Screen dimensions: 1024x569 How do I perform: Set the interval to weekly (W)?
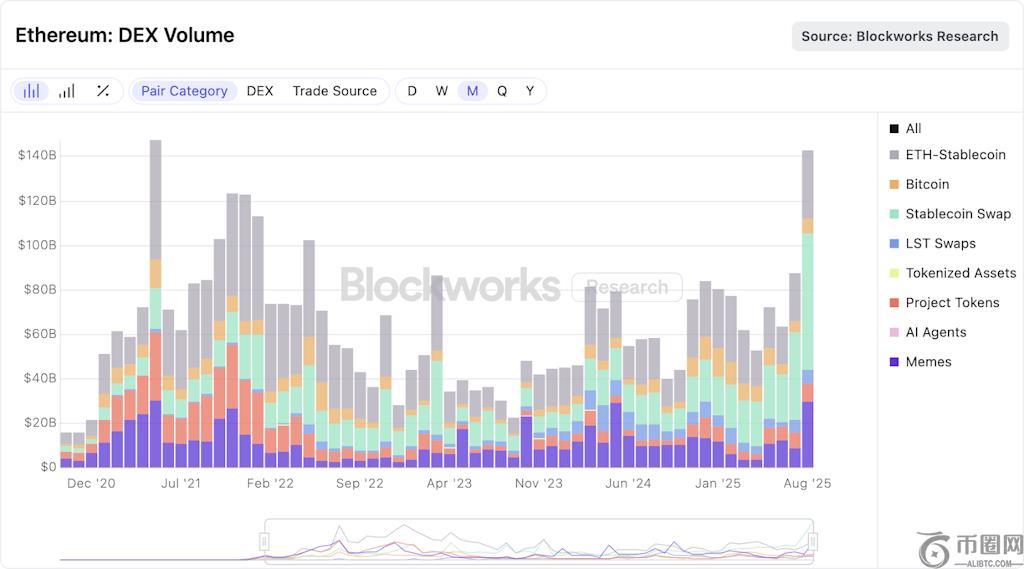(x=441, y=91)
